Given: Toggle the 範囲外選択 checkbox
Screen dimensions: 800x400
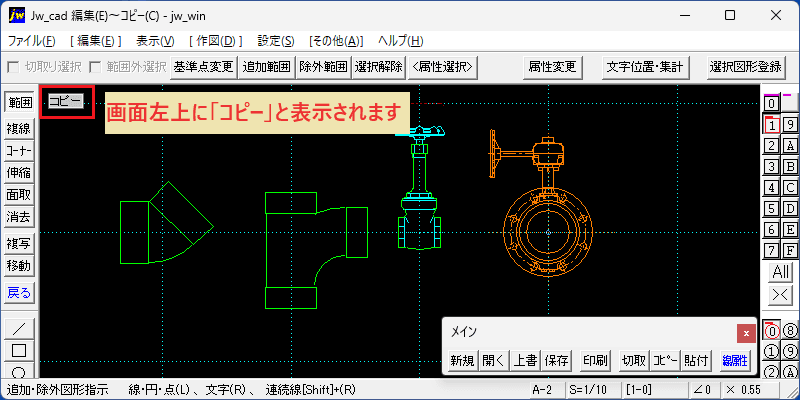Looking at the screenshot, I should coord(94,66).
